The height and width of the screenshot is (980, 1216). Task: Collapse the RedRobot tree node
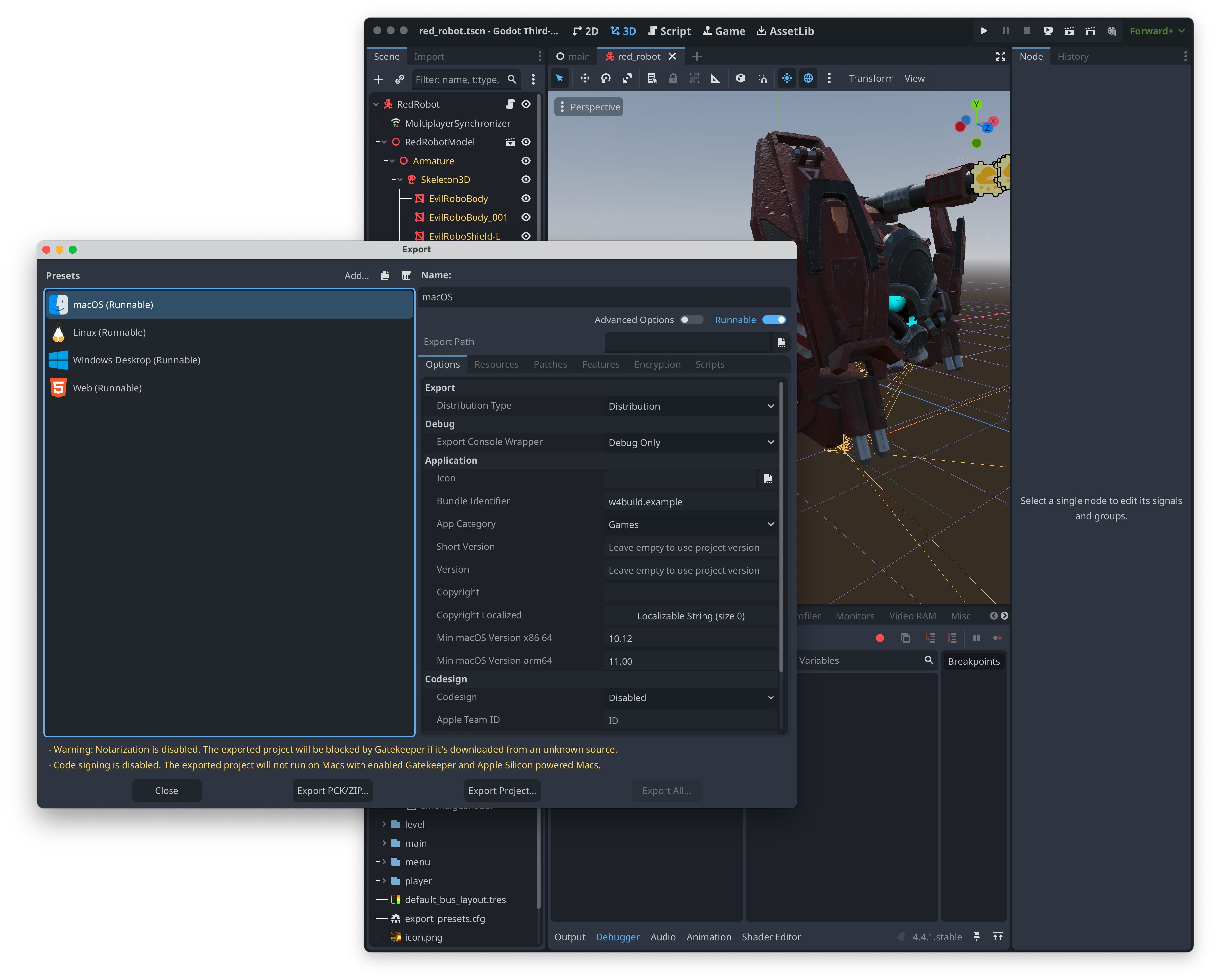[x=376, y=104]
